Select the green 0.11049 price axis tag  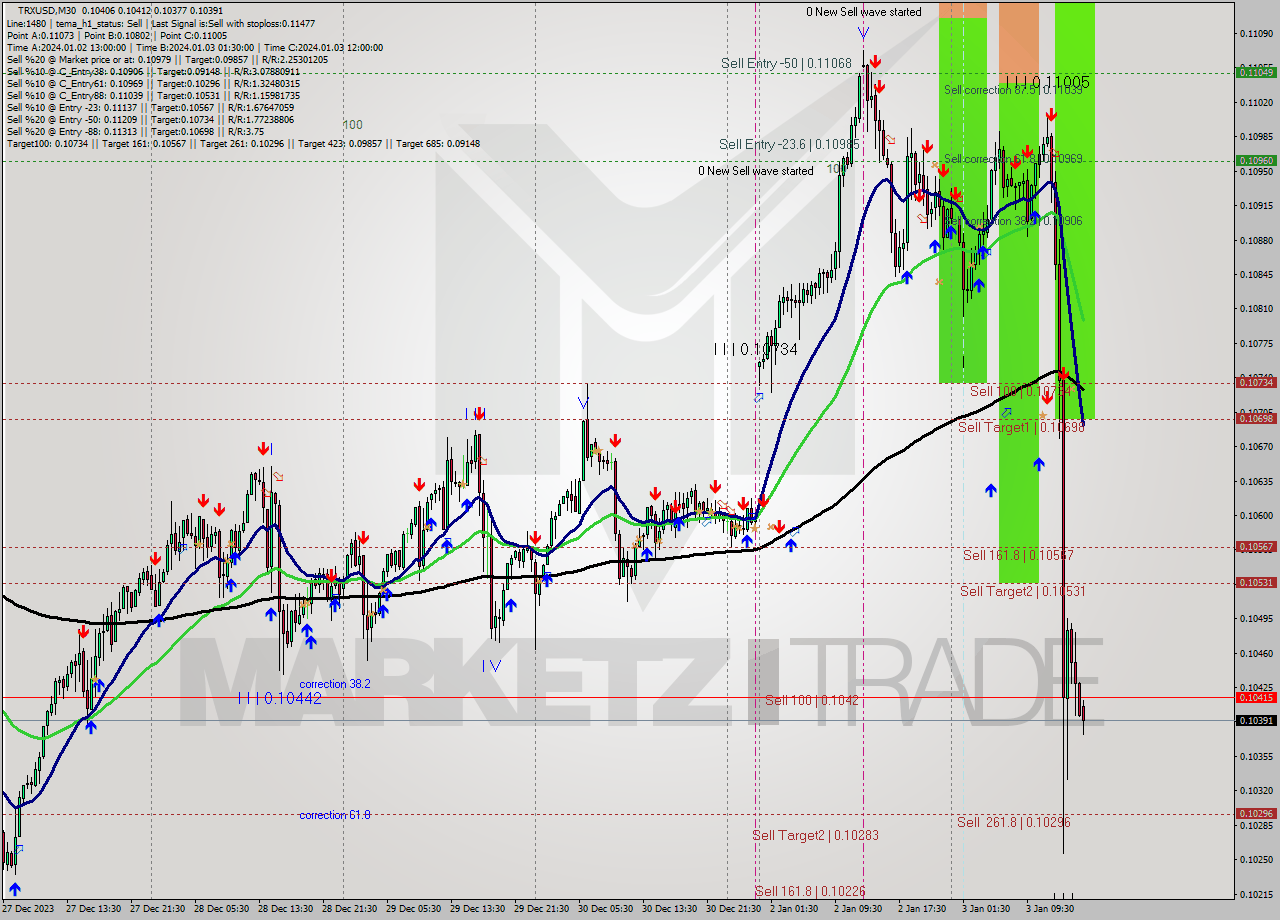(1256, 72)
